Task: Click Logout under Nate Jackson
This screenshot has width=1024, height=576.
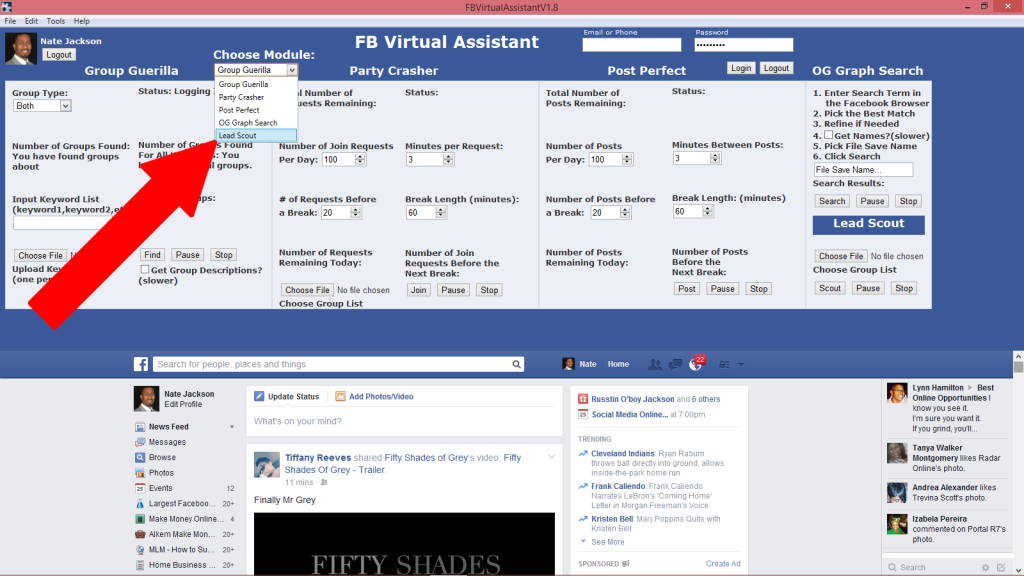Action: coord(58,55)
